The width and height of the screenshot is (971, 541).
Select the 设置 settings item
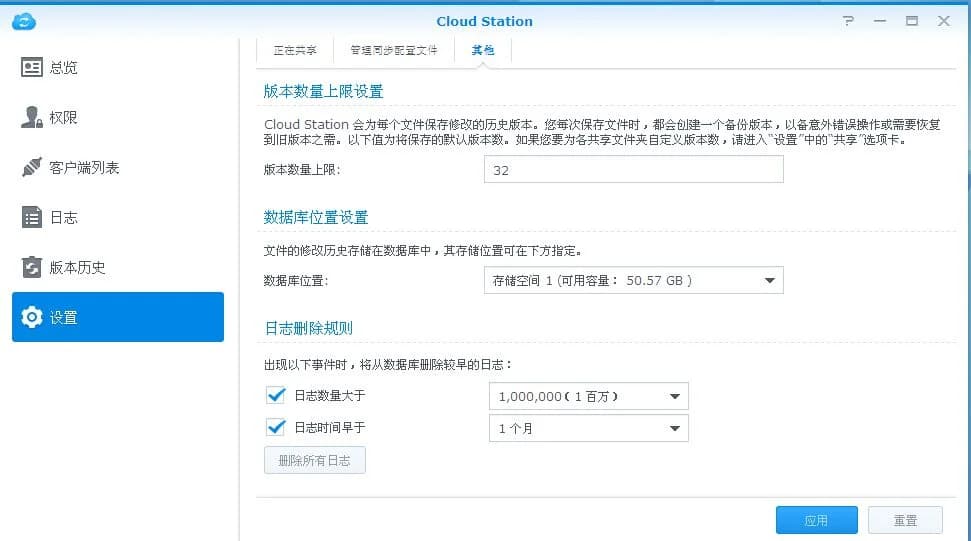[118, 317]
